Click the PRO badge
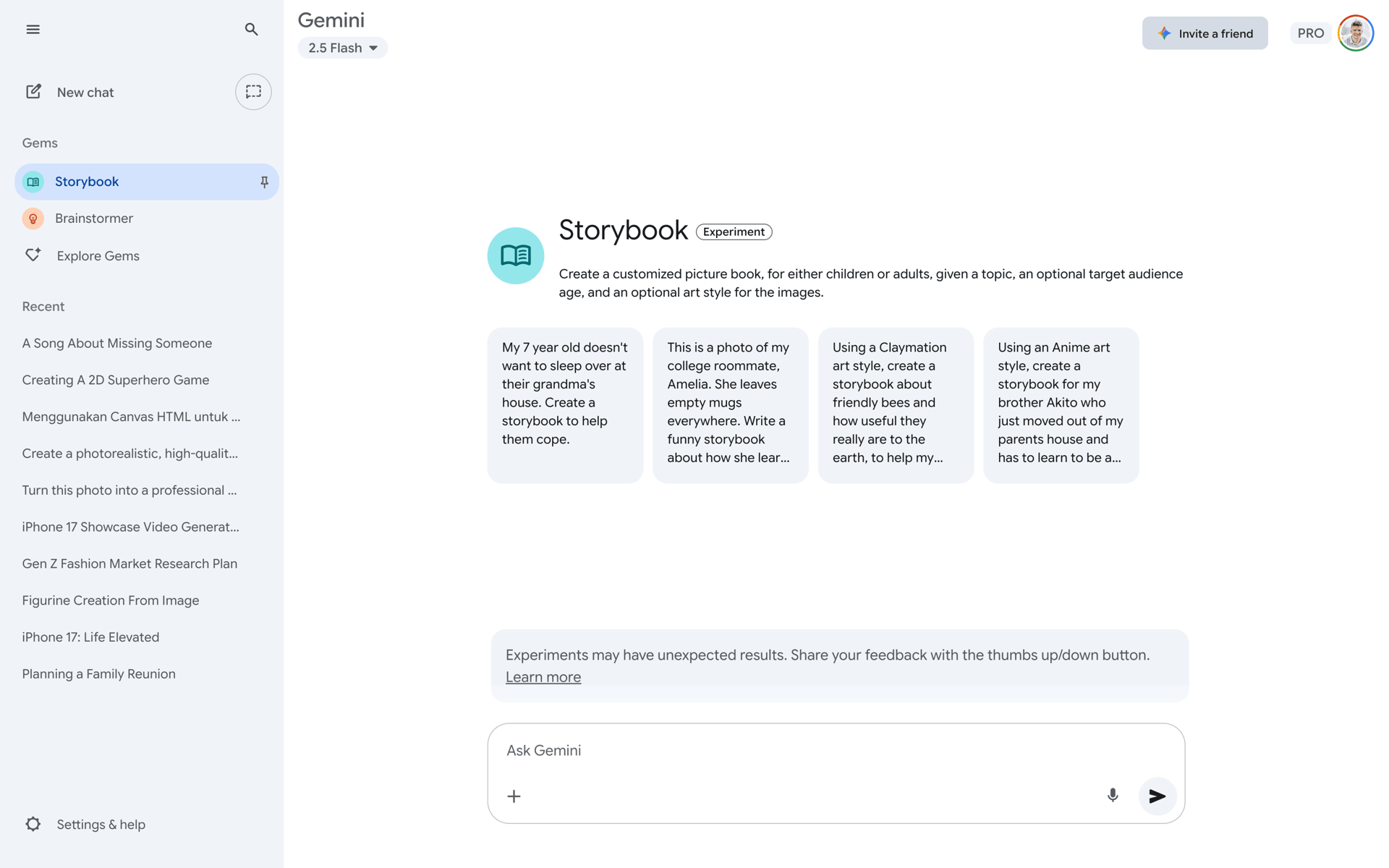This screenshot has width=1389, height=868. tap(1310, 33)
